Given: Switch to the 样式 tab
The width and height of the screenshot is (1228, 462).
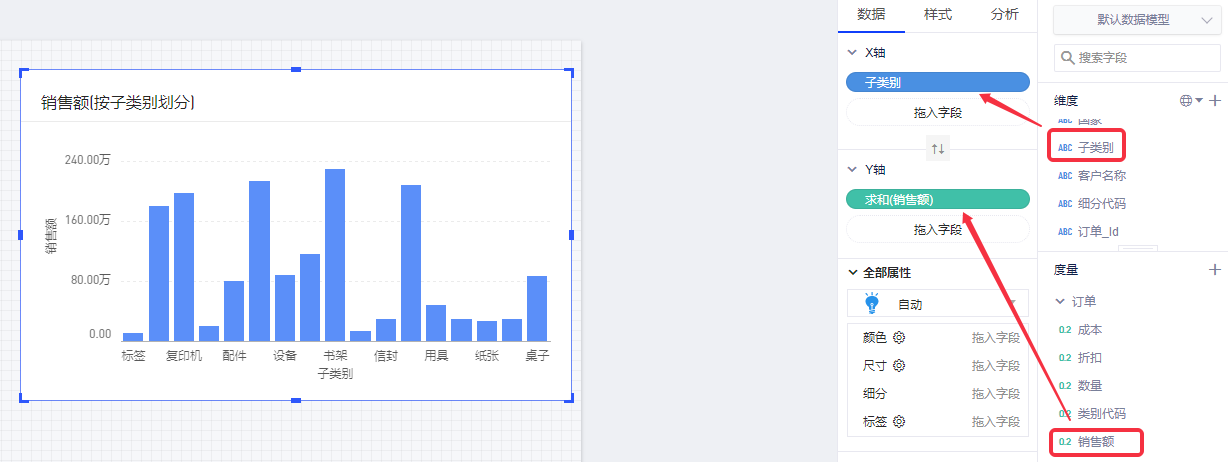Looking at the screenshot, I should [x=938, y=14].
